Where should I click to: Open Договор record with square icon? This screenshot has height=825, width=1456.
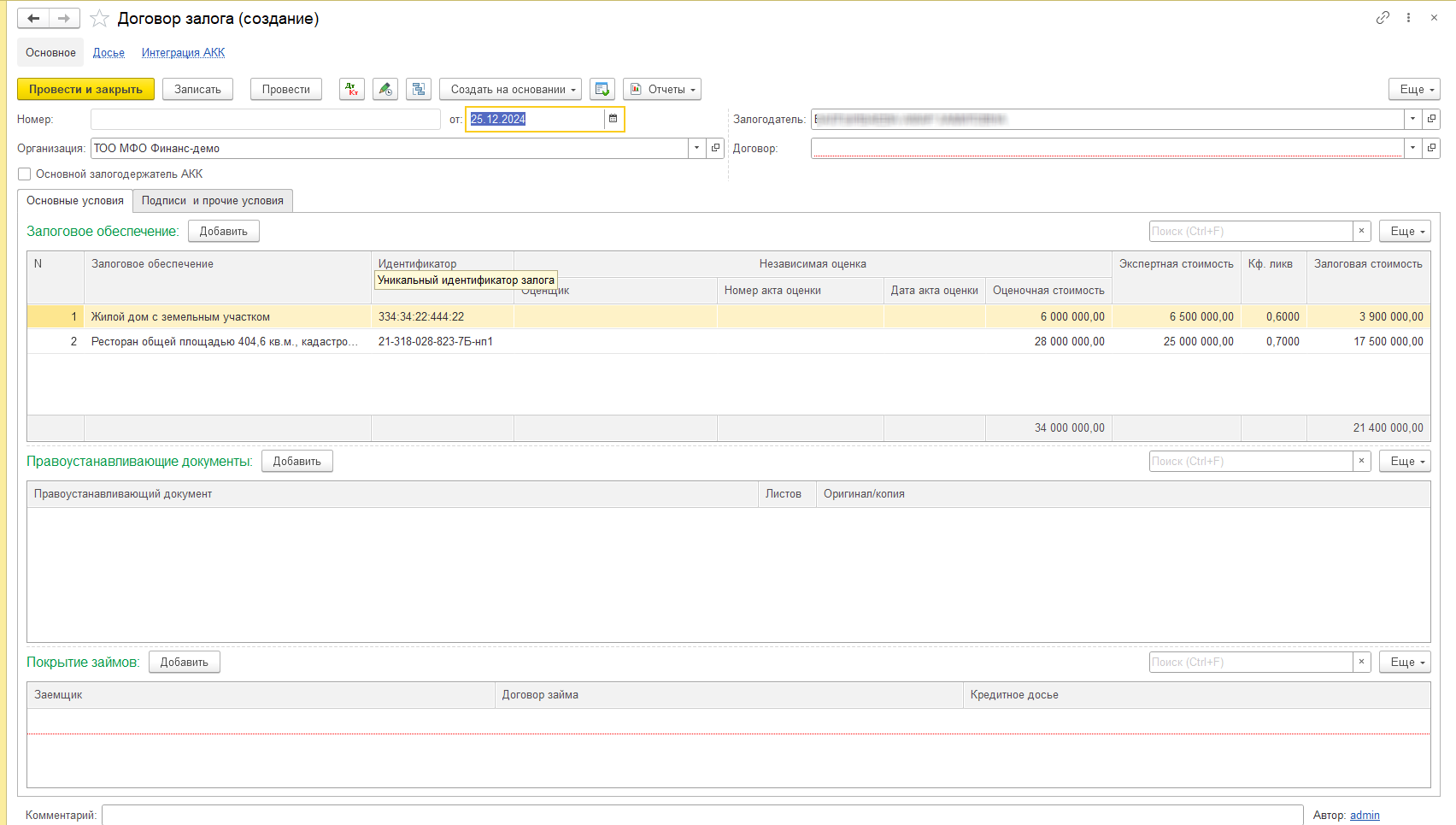tap(1431, 148)
